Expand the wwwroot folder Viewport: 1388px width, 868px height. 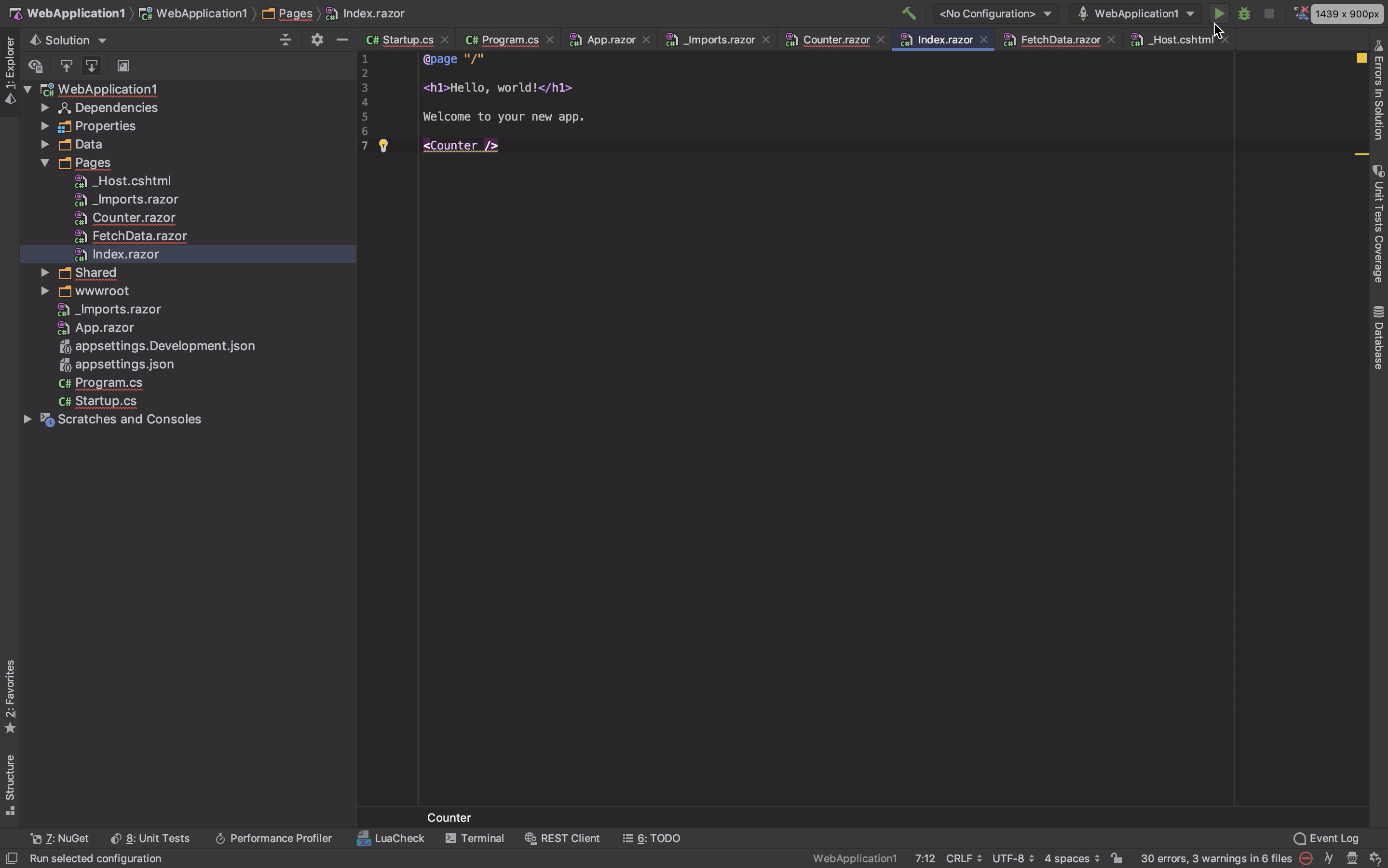click(45, 291)
